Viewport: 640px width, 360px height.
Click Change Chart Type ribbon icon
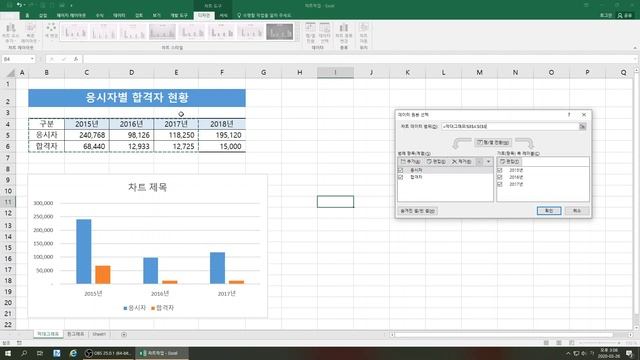click(344, 33)
